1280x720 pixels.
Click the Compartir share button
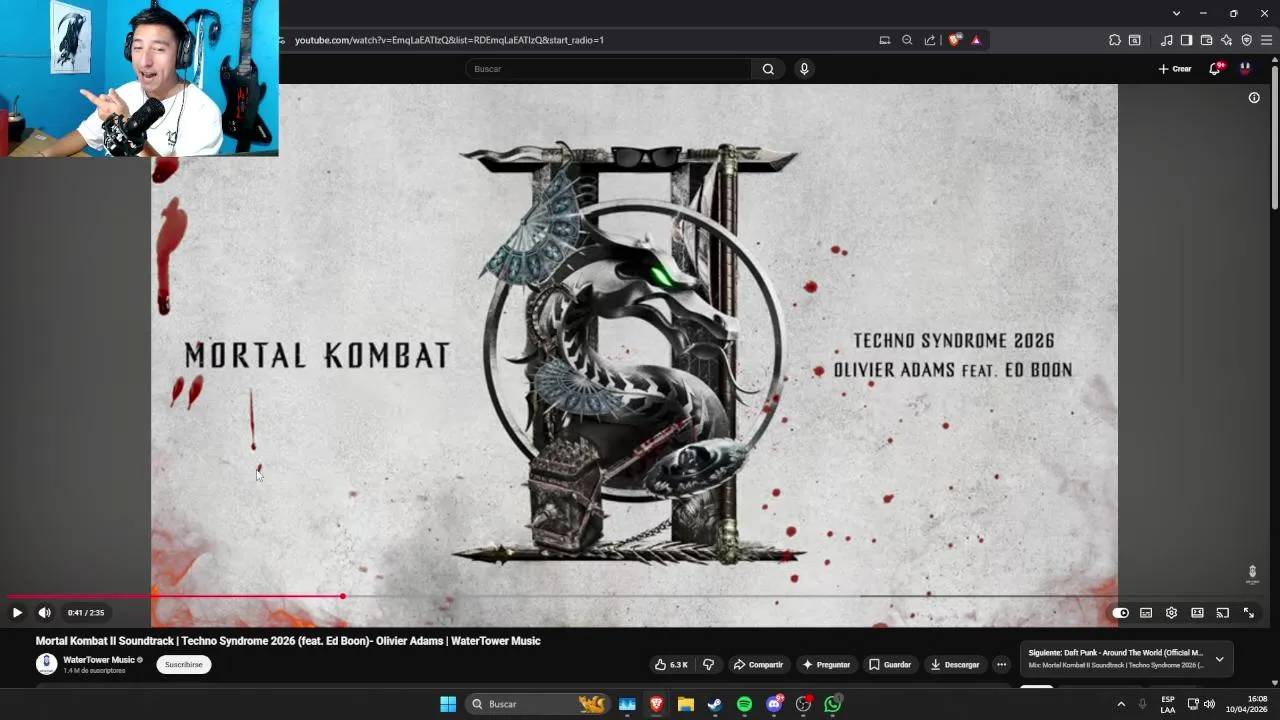(758, 664)
